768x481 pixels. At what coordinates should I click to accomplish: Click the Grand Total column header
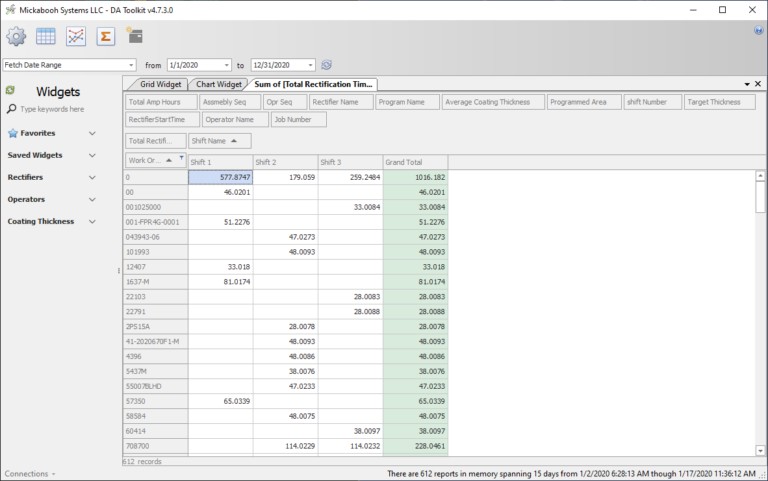point(415,162)
